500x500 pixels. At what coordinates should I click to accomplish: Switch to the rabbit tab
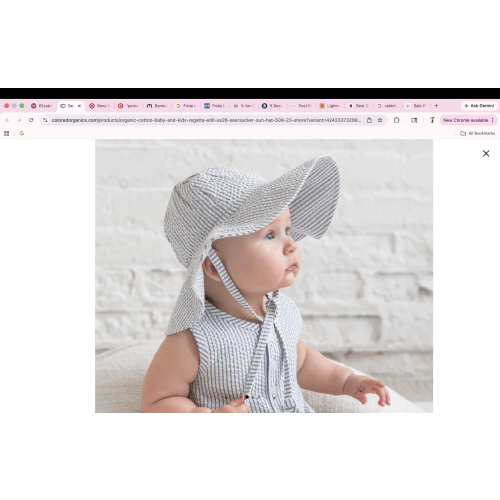click(x=387, y=106)
